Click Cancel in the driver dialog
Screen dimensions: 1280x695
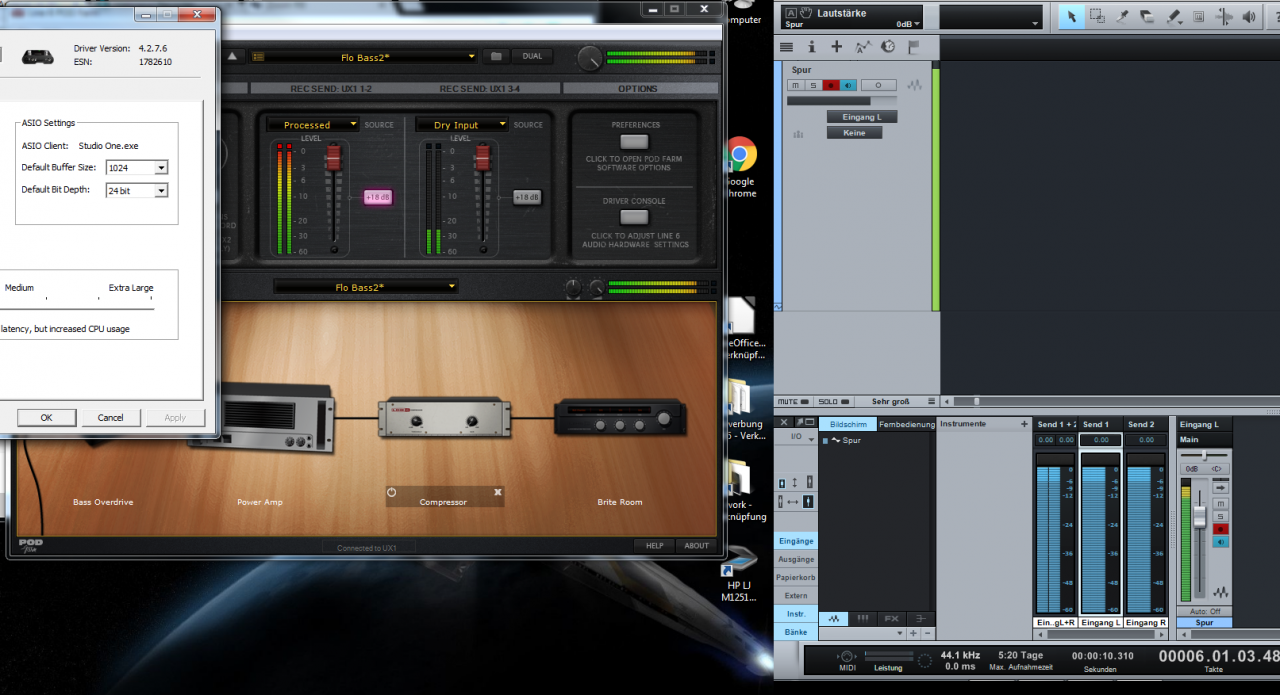(x=111, y=418)
